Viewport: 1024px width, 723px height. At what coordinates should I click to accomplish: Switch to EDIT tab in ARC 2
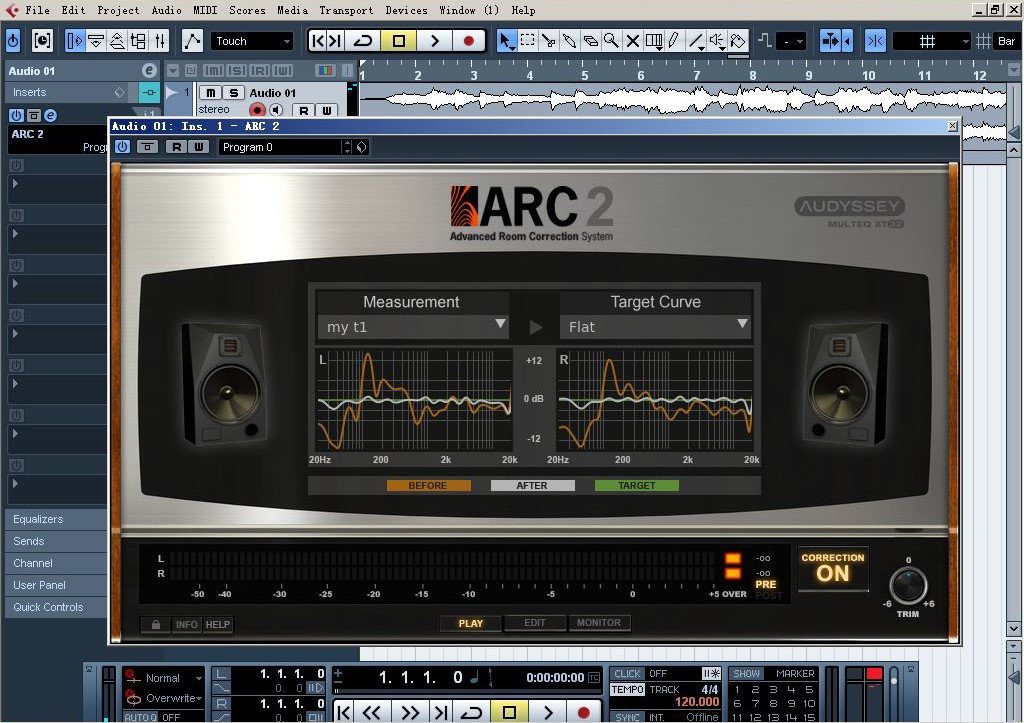(535, 623)
